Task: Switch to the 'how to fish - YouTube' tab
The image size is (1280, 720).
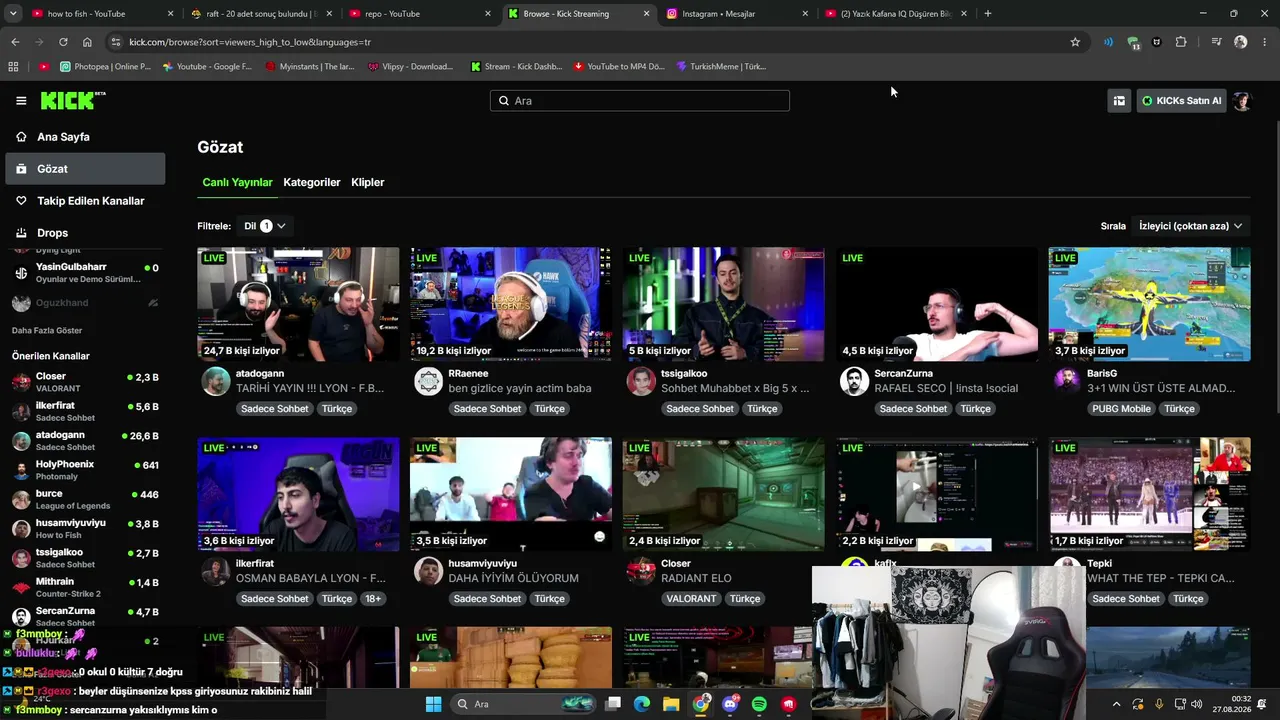Action: coord(103,14)
